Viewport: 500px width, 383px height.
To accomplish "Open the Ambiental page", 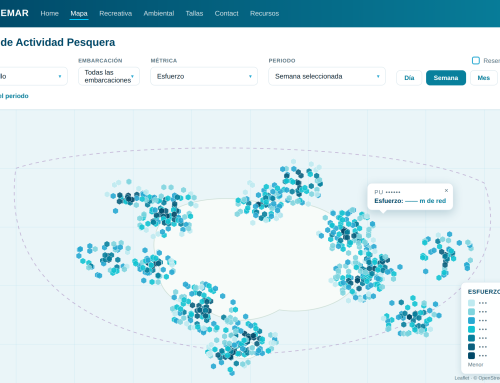I will 159,13.
